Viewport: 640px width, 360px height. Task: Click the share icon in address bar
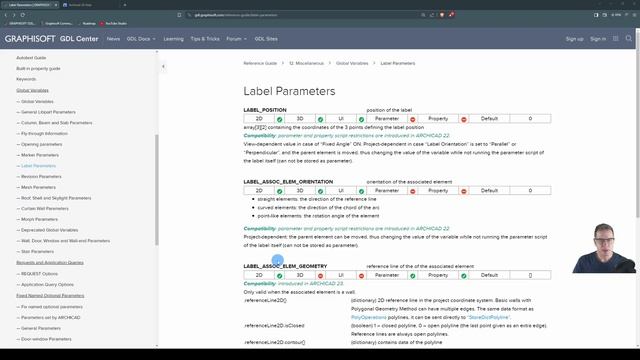tap(432, 15)
